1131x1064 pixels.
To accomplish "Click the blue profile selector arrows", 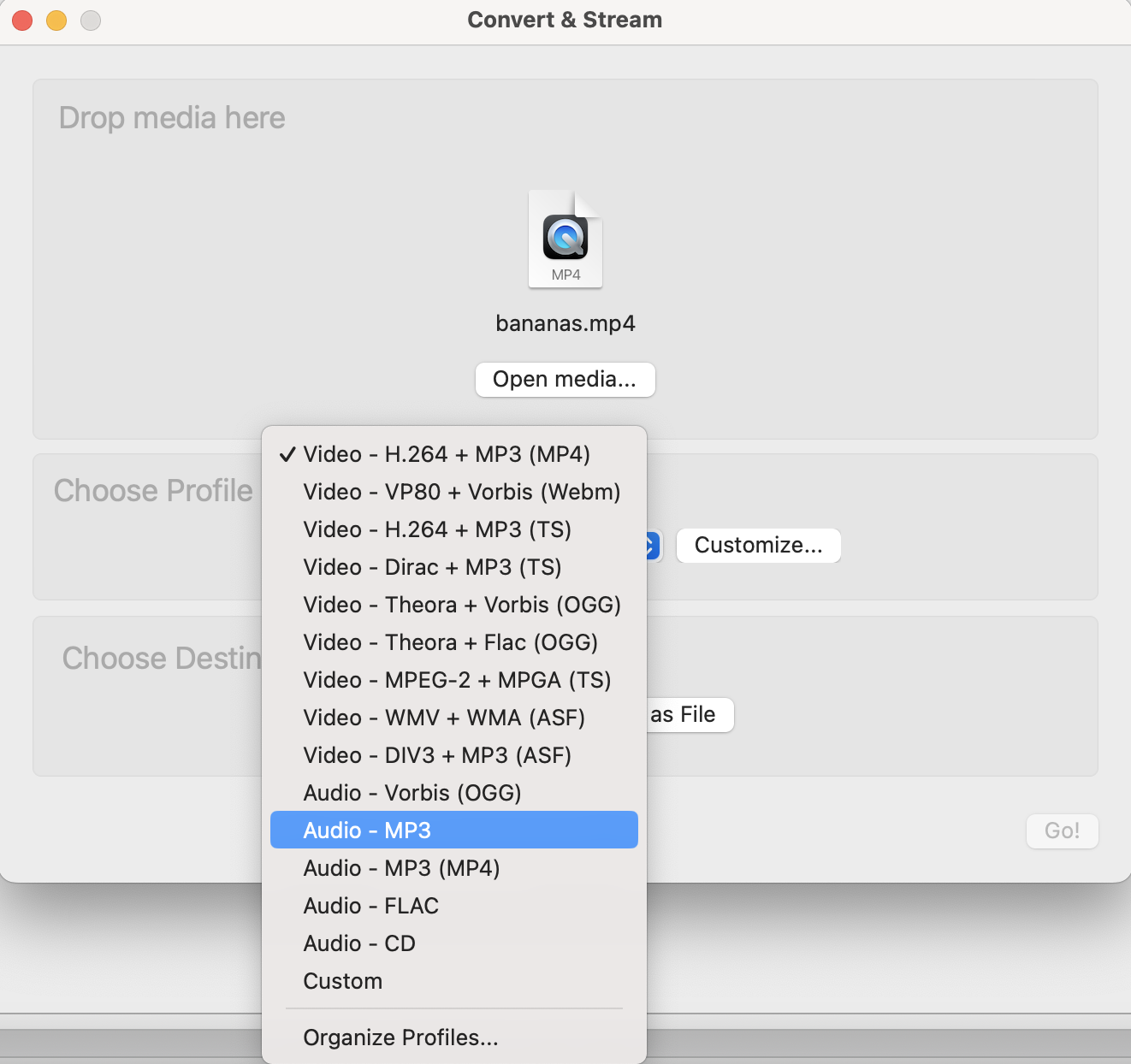I will 652,545.
